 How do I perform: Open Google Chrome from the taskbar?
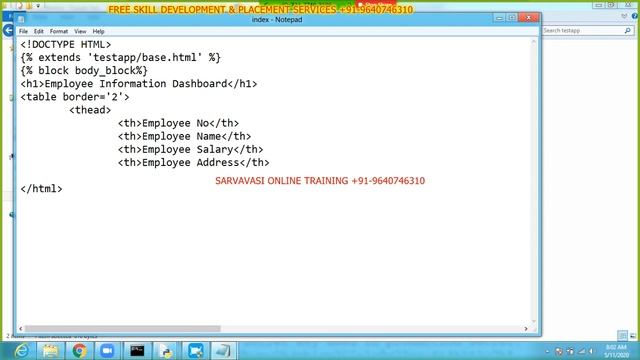tap(79, 351)
